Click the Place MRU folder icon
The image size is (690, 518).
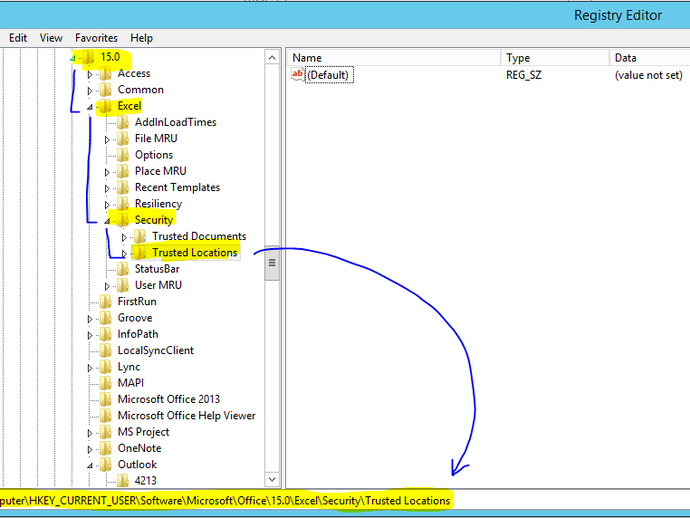(123, 171)
